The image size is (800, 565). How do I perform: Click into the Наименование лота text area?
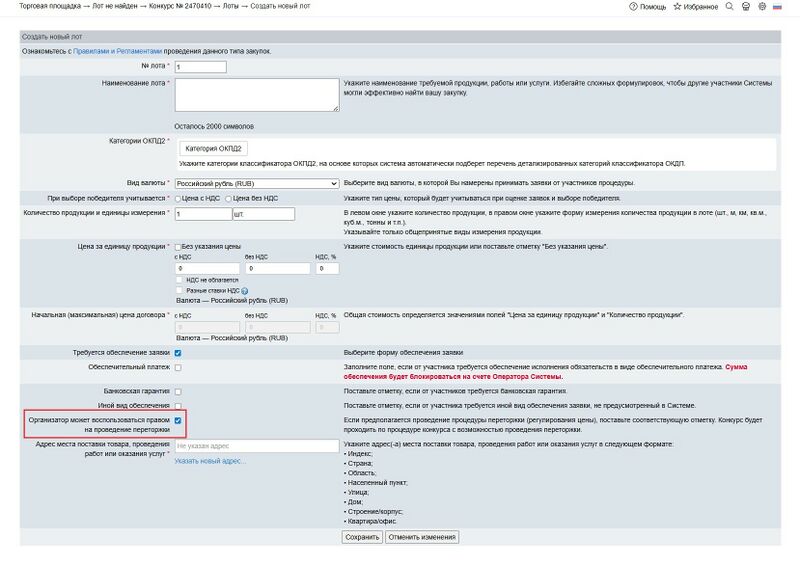point(257,95)
